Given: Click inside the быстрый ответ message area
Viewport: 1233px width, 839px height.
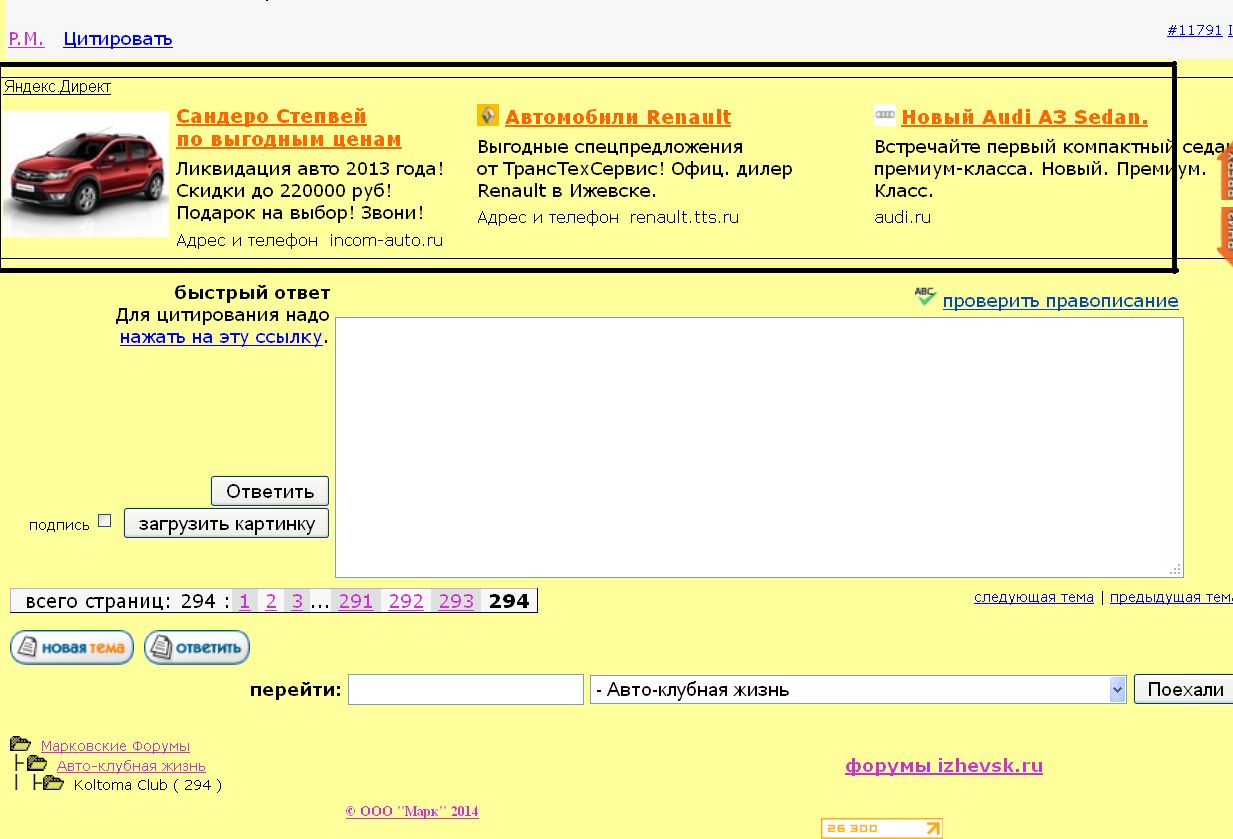Looking at the screenshot, I should (759, 447).
